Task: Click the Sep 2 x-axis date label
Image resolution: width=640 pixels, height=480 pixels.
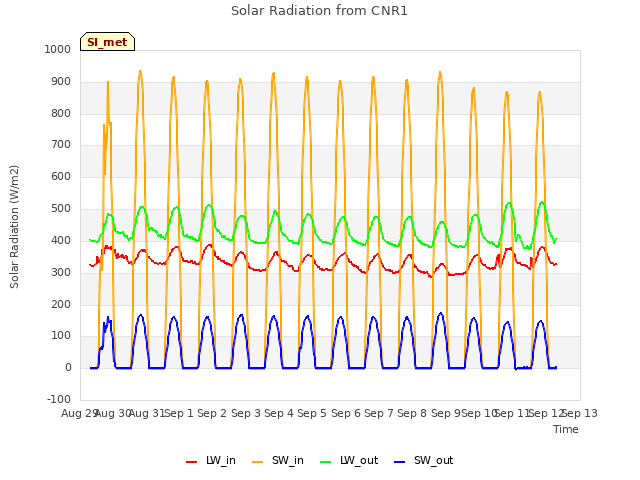Action: [212, 413]
